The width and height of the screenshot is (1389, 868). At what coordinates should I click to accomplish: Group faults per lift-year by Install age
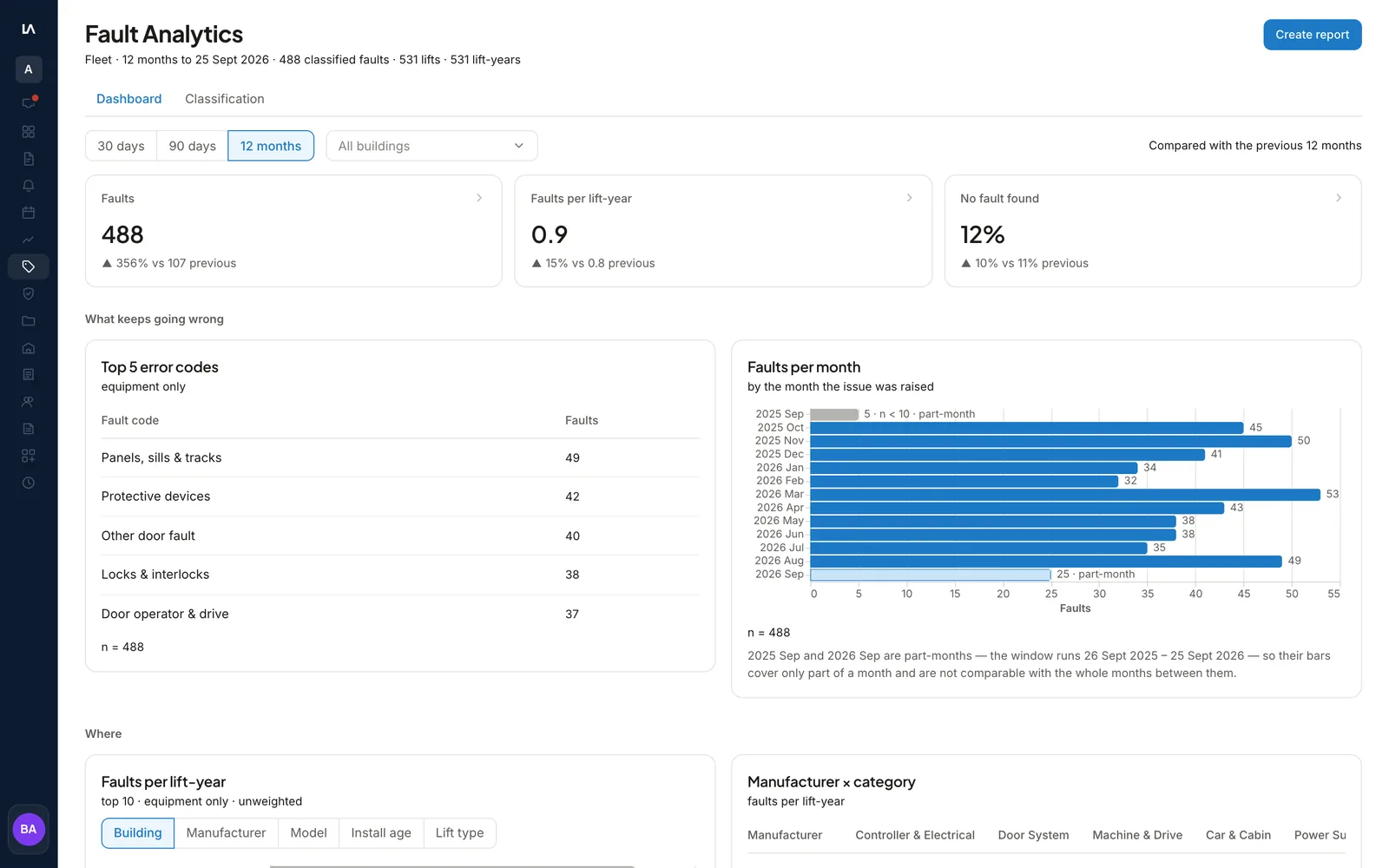(381, 833)
